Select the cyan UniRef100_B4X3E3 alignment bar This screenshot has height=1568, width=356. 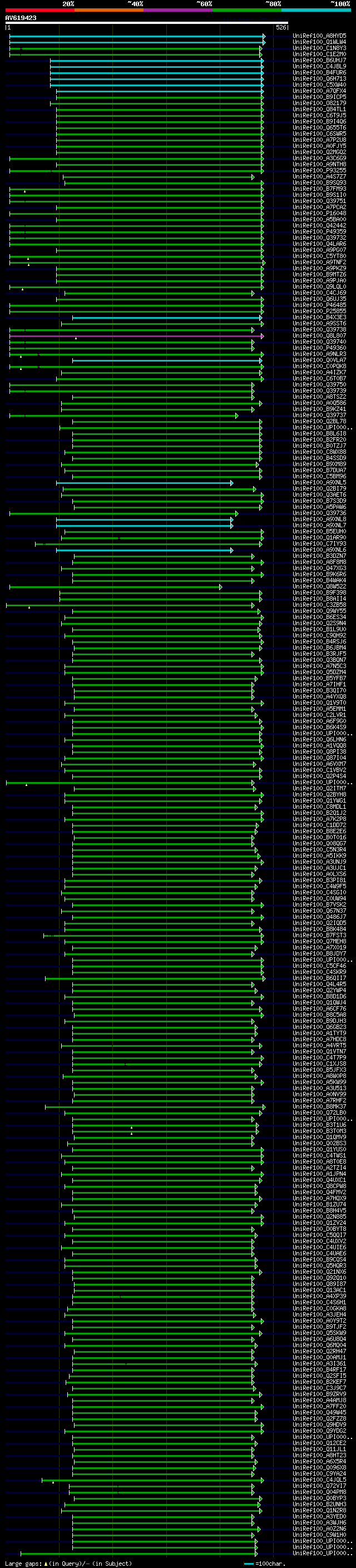coord(167,318)
